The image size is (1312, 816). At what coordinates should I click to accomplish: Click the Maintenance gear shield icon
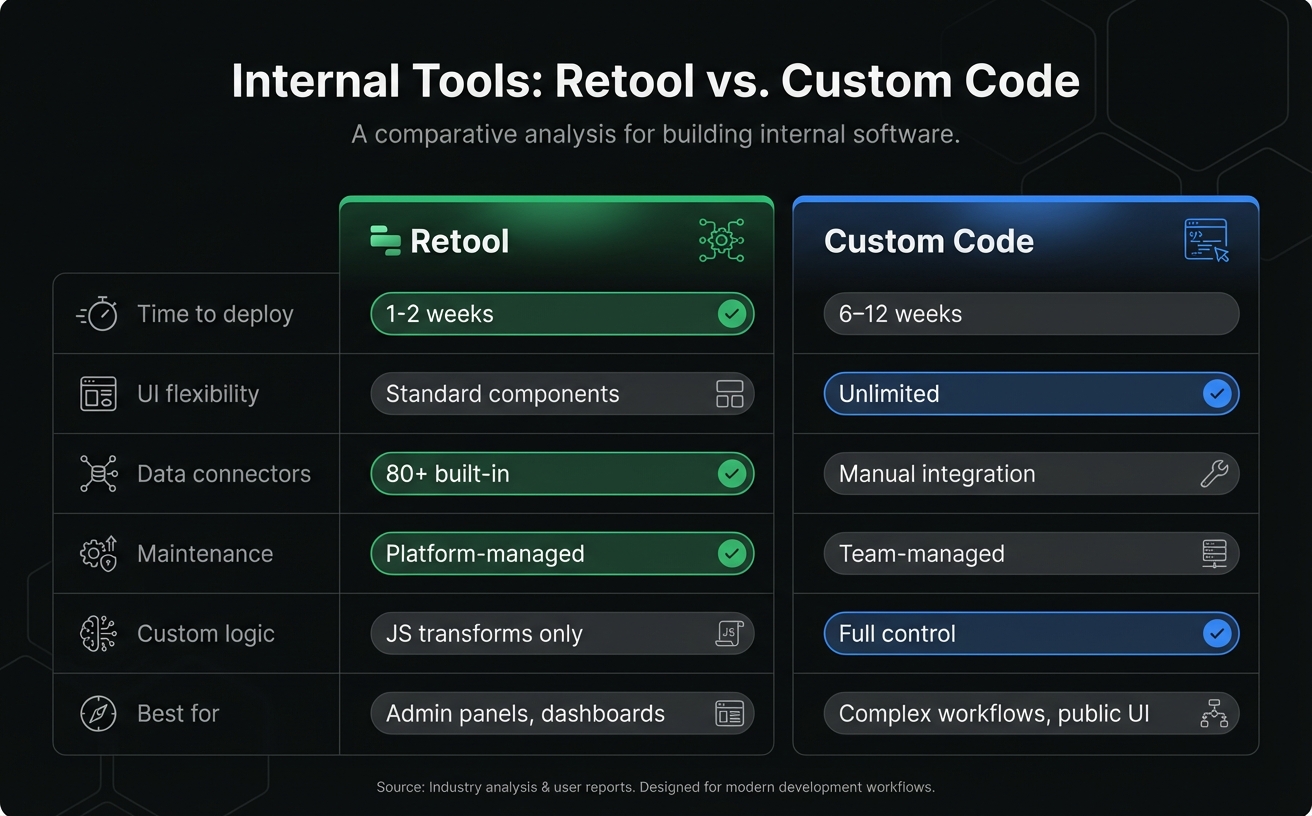[97, 553]
